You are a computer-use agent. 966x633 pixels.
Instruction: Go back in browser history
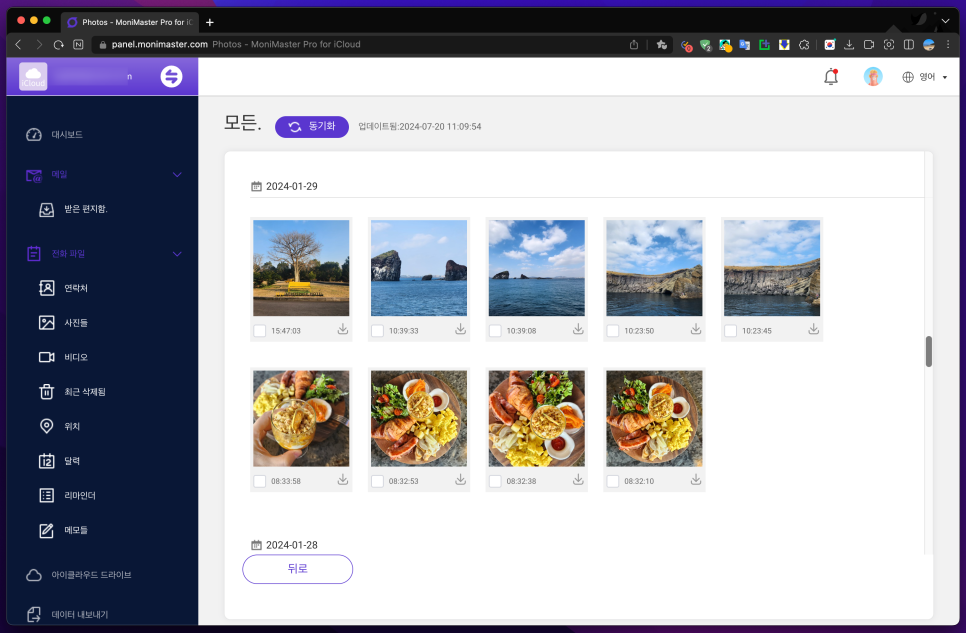point(18,44)
